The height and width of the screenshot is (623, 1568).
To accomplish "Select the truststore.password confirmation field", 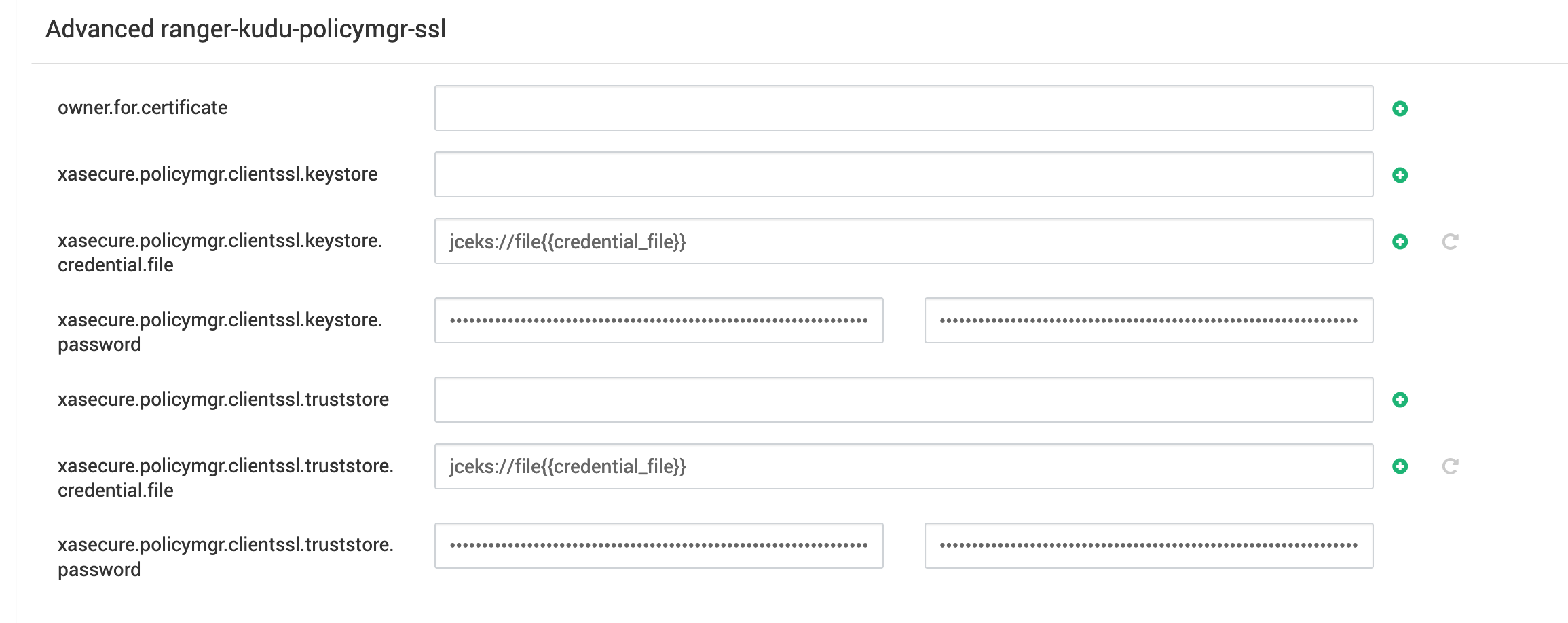I will click(1149, 546).
